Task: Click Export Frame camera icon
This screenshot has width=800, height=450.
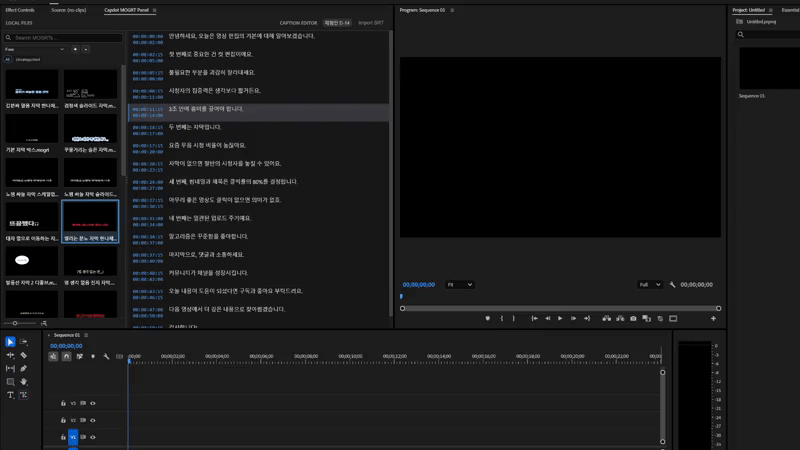Action: 633,319
